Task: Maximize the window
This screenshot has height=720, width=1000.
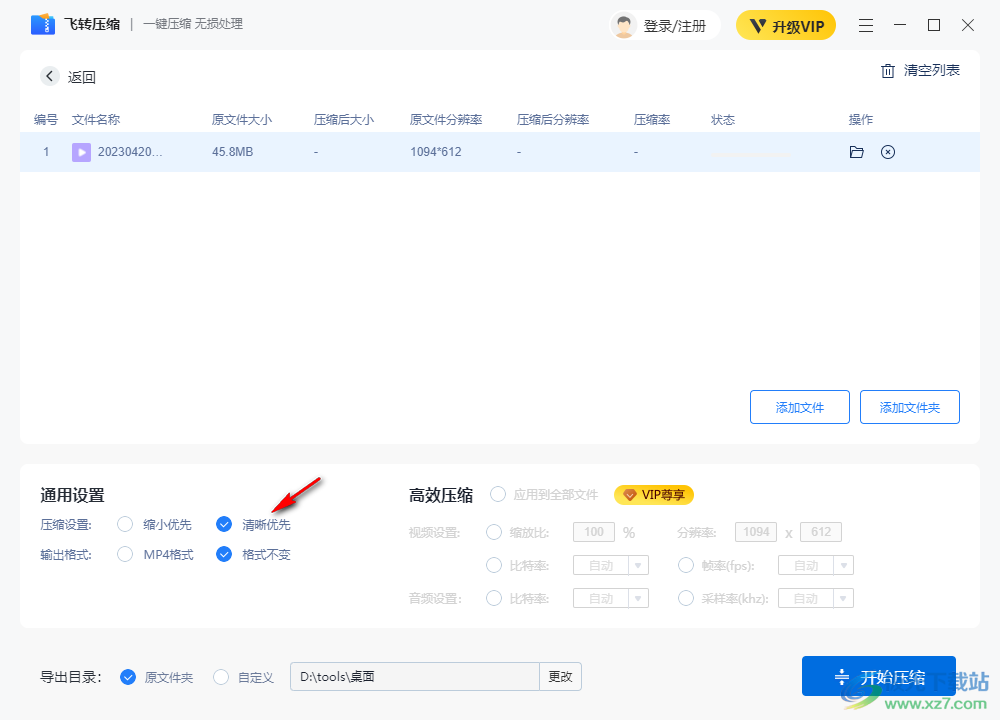Action: (x=934, y=25)
